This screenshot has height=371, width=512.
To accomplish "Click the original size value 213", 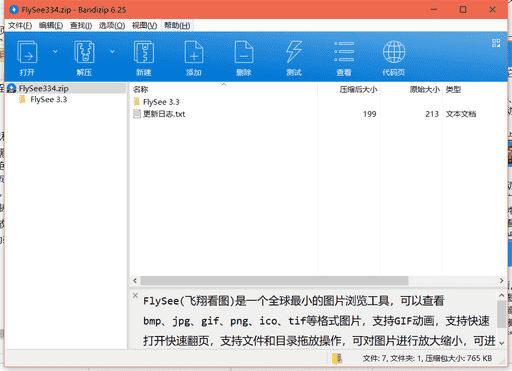I will [x=432, y=114].
